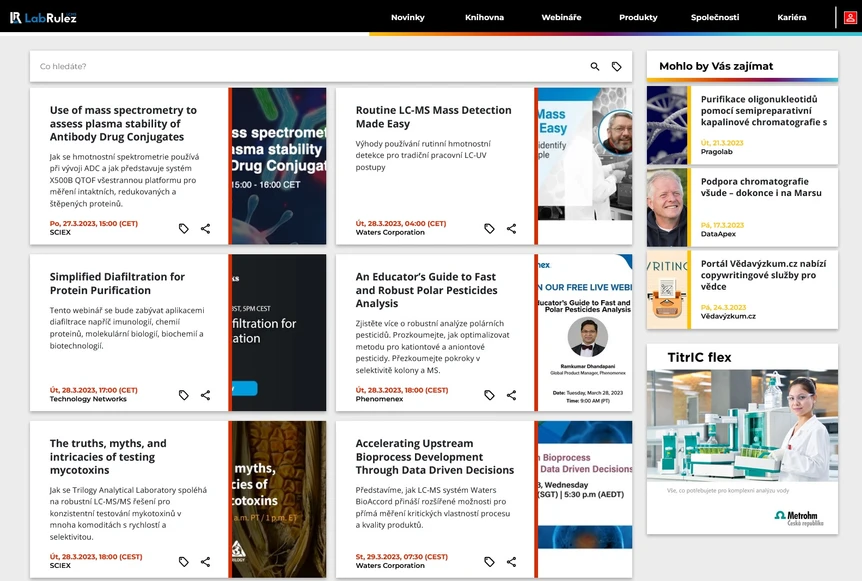Click date 'St, 29.3.2023, 07:30 (CEST)'
This screenshot has height=581, width=862.
pos(401,557)
